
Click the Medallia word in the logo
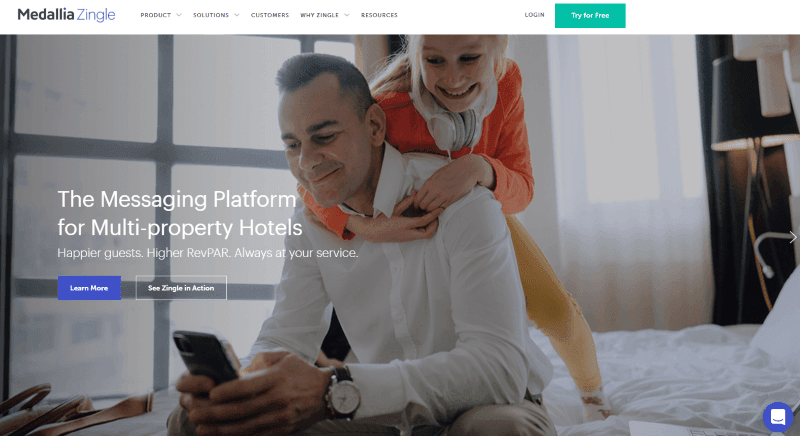(46, 14)
